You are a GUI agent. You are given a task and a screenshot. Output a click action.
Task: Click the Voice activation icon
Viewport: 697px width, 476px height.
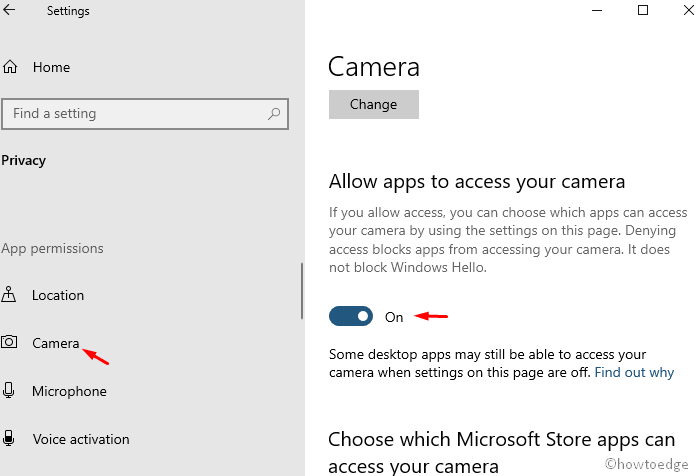tap(8, 438)
